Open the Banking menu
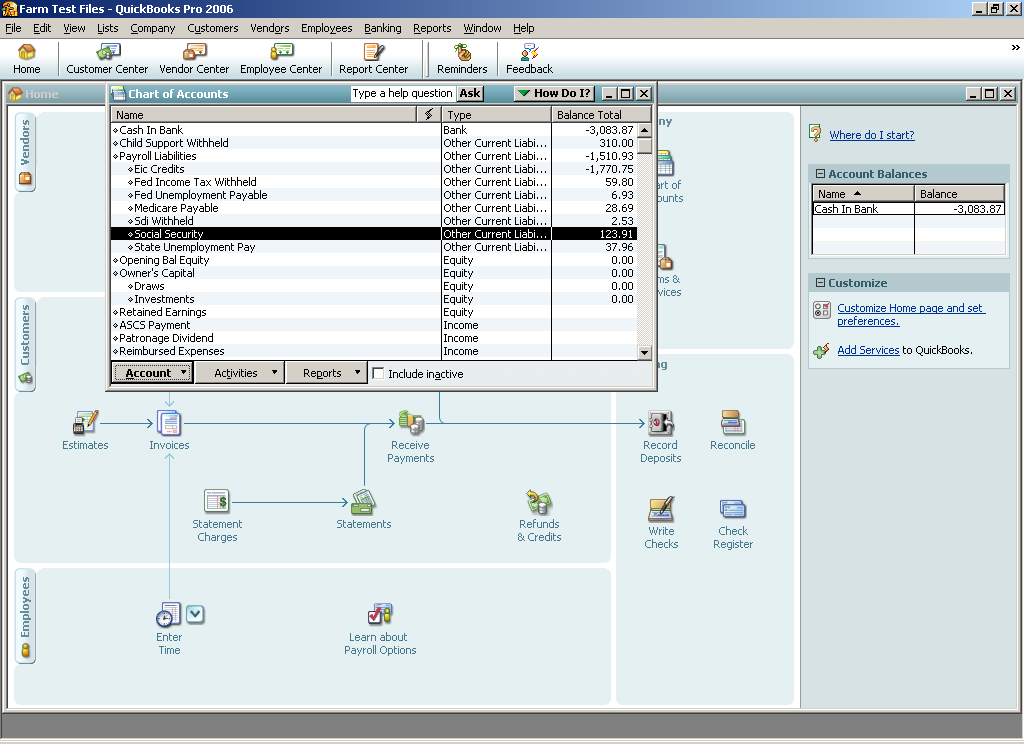Screen dimensions: 1024x744 click(x=382, y=28)
